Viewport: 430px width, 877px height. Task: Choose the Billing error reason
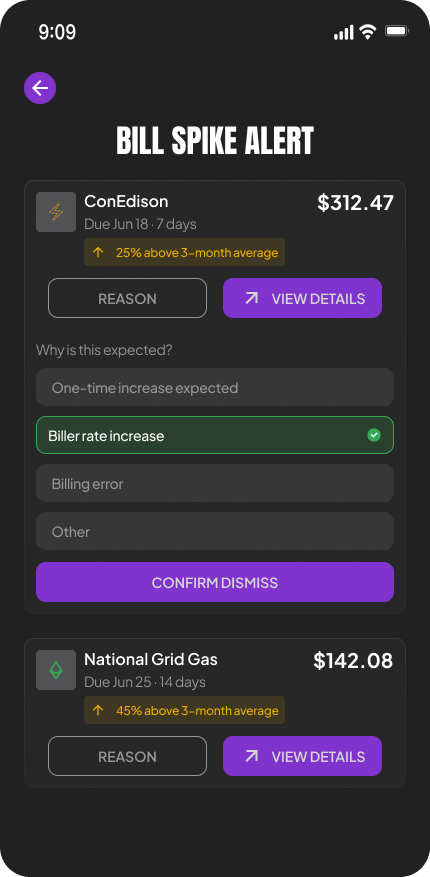[215, 483]
